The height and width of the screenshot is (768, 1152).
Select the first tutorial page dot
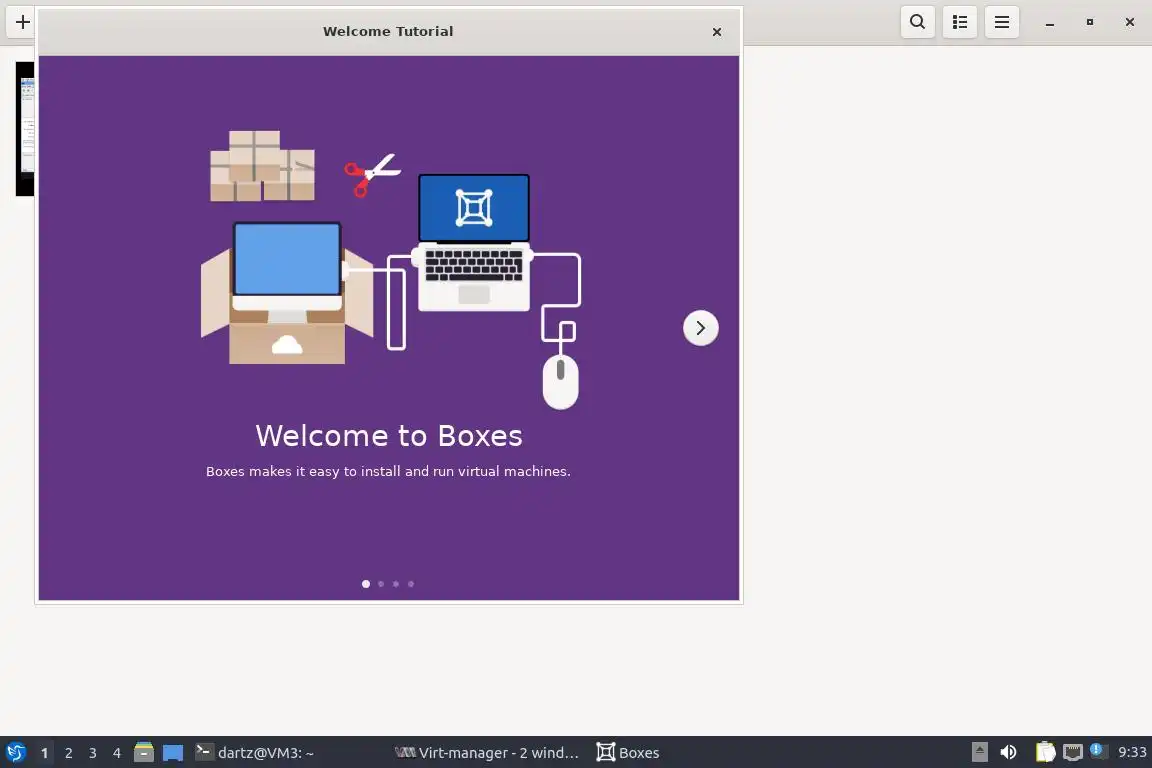coord(366,584)
